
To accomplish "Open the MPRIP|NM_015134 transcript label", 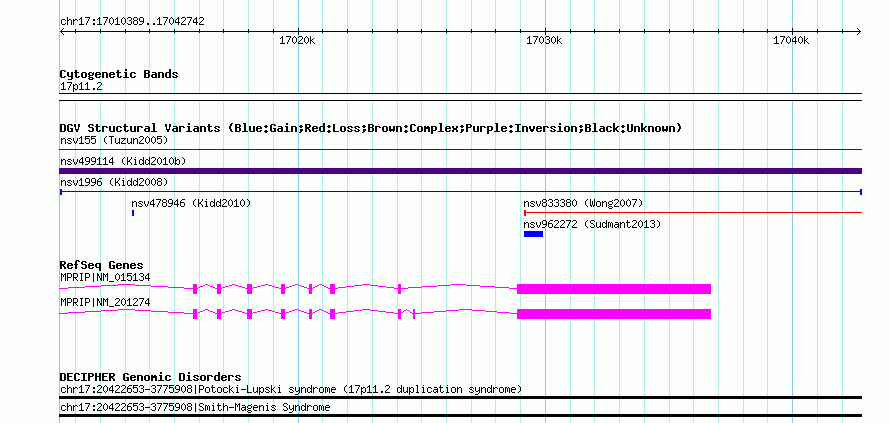I will coord(105,277).
